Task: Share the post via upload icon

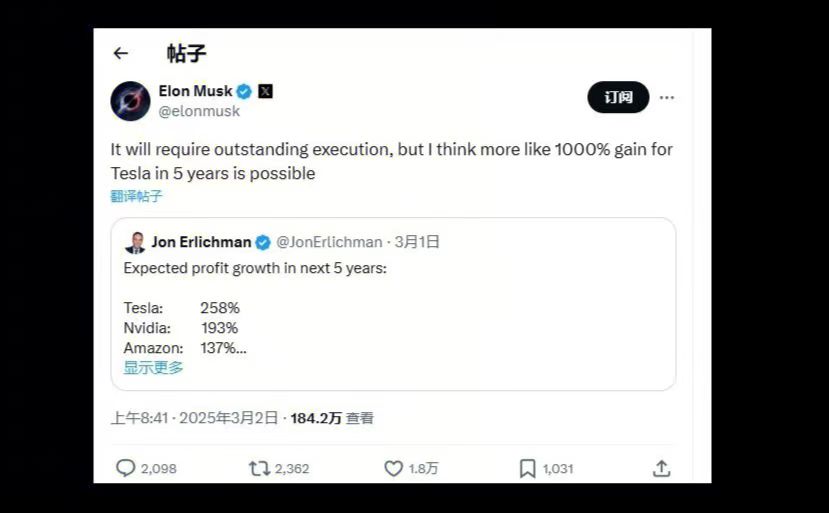Action: (x=661, y=468)
